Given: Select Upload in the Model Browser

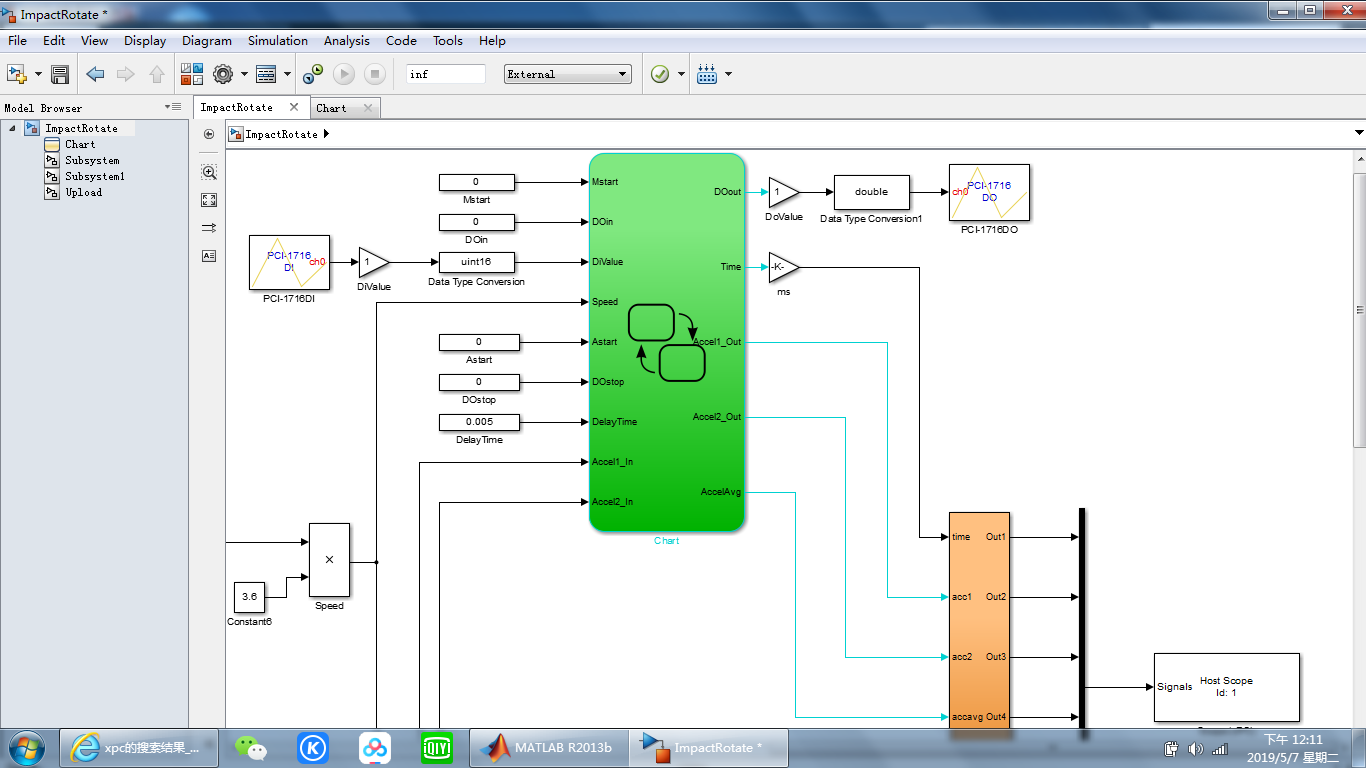Looking at the screenshot, I should click(83, 192).
